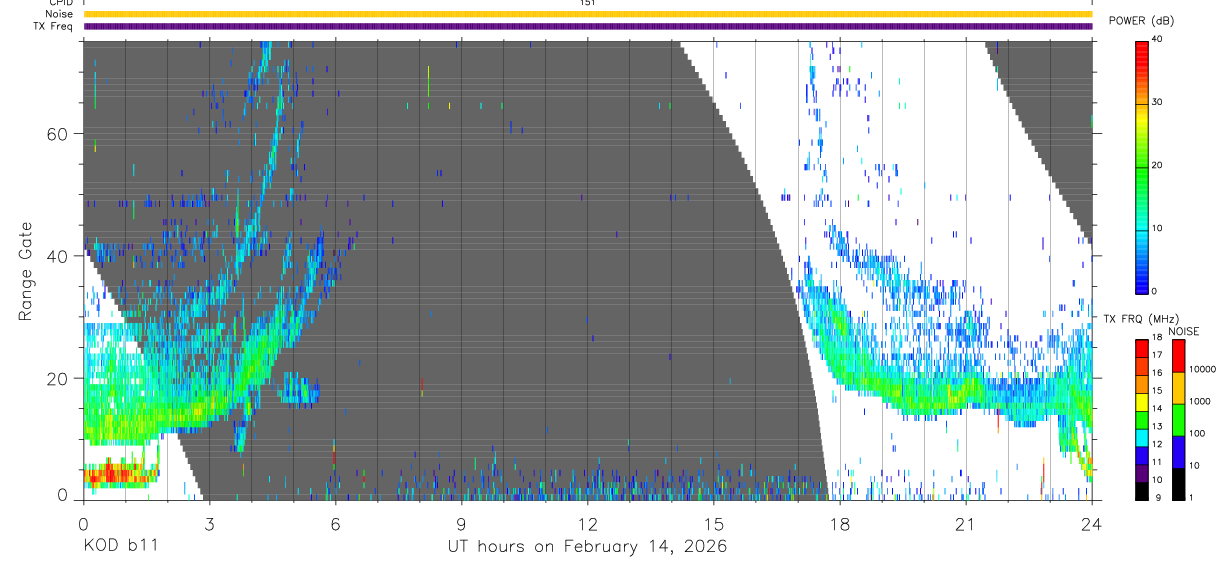Click the '13' label on TX FRQ legend

(1158, 427)
